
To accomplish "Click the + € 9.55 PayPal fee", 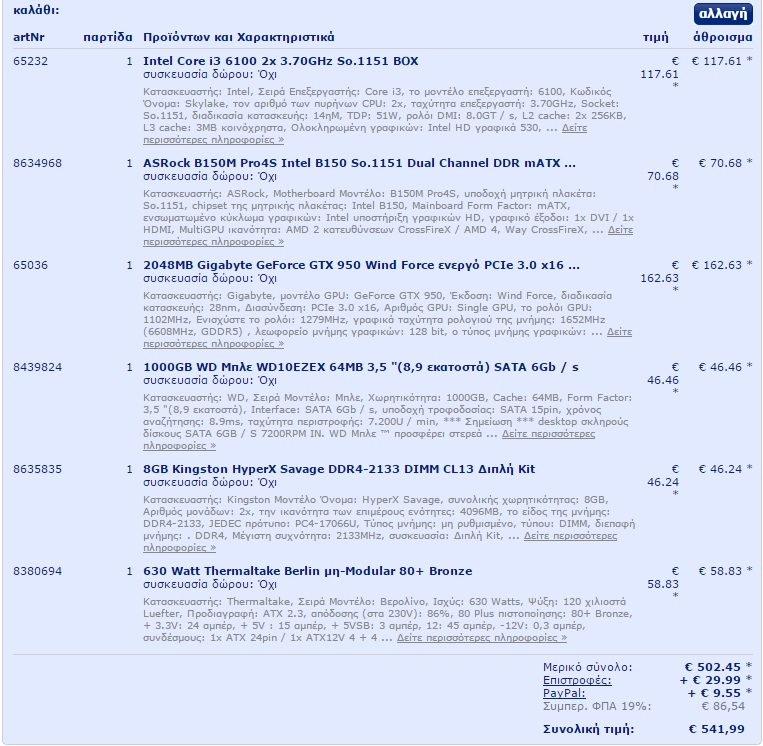I will click(x=714, y=693).
